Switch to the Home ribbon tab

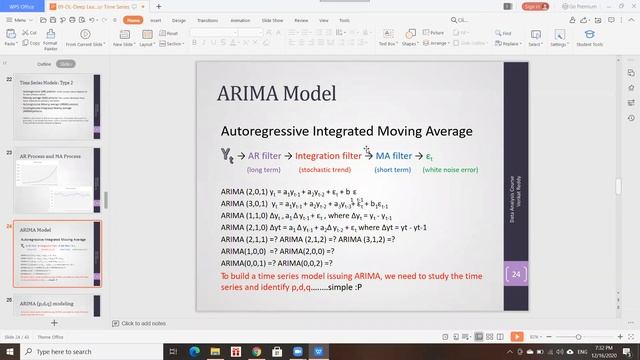(133, 20)
